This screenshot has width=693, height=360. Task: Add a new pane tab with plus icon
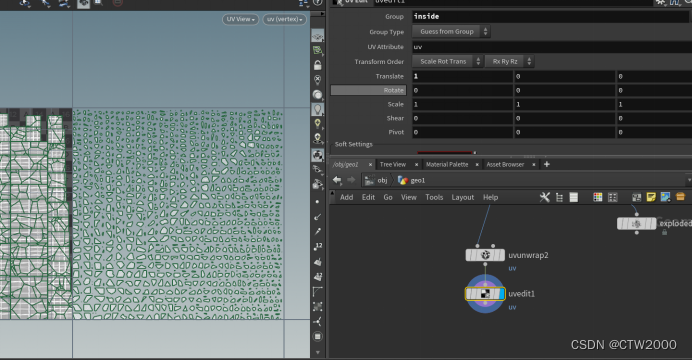(547, 164)
